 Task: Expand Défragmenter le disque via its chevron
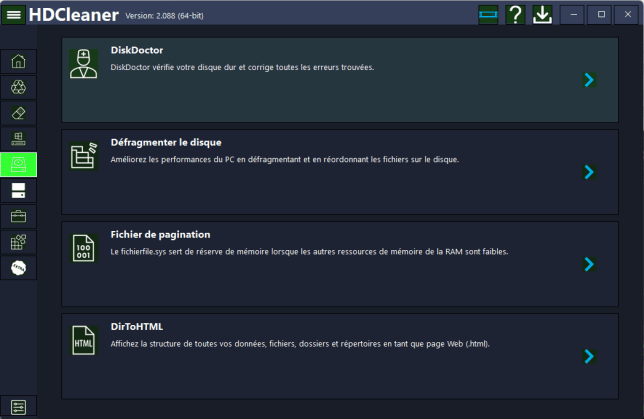pyautogui.click(x=589, y=172)
